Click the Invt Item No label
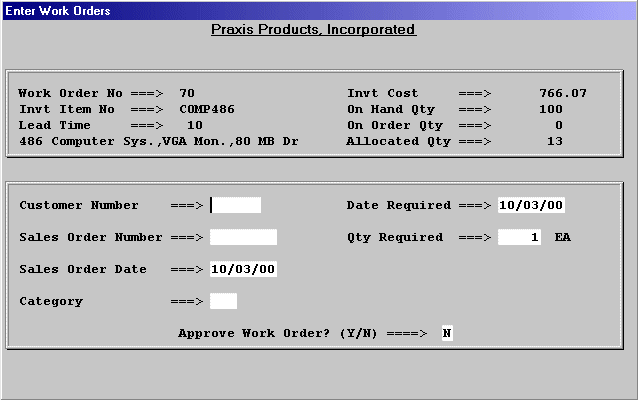638x400 pixels. (67, 109)
